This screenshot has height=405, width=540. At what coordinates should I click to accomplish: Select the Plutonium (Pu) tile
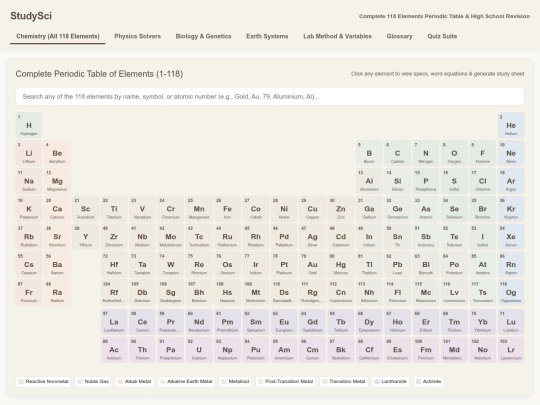tap(256, 350)
